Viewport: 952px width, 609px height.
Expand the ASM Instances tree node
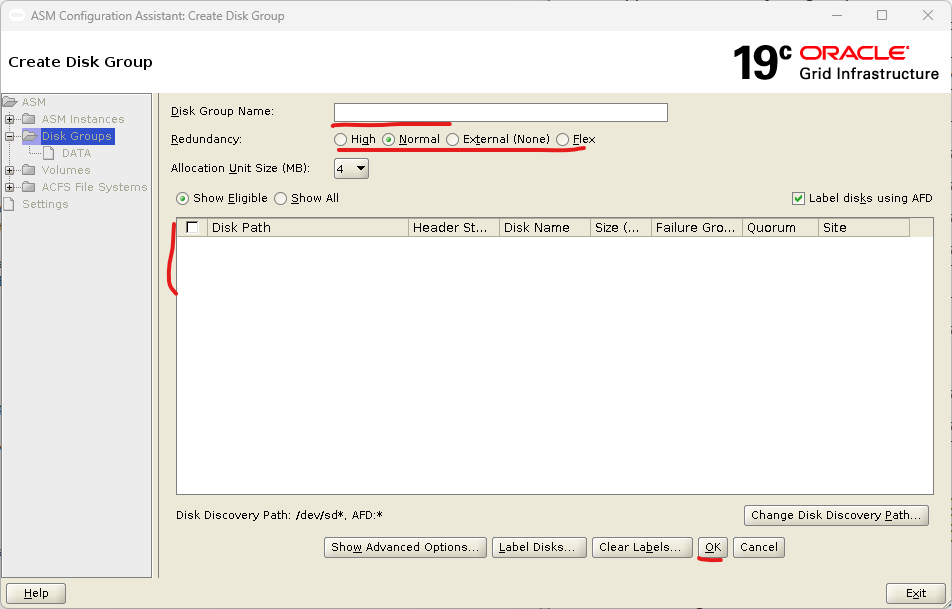point(10,119)
